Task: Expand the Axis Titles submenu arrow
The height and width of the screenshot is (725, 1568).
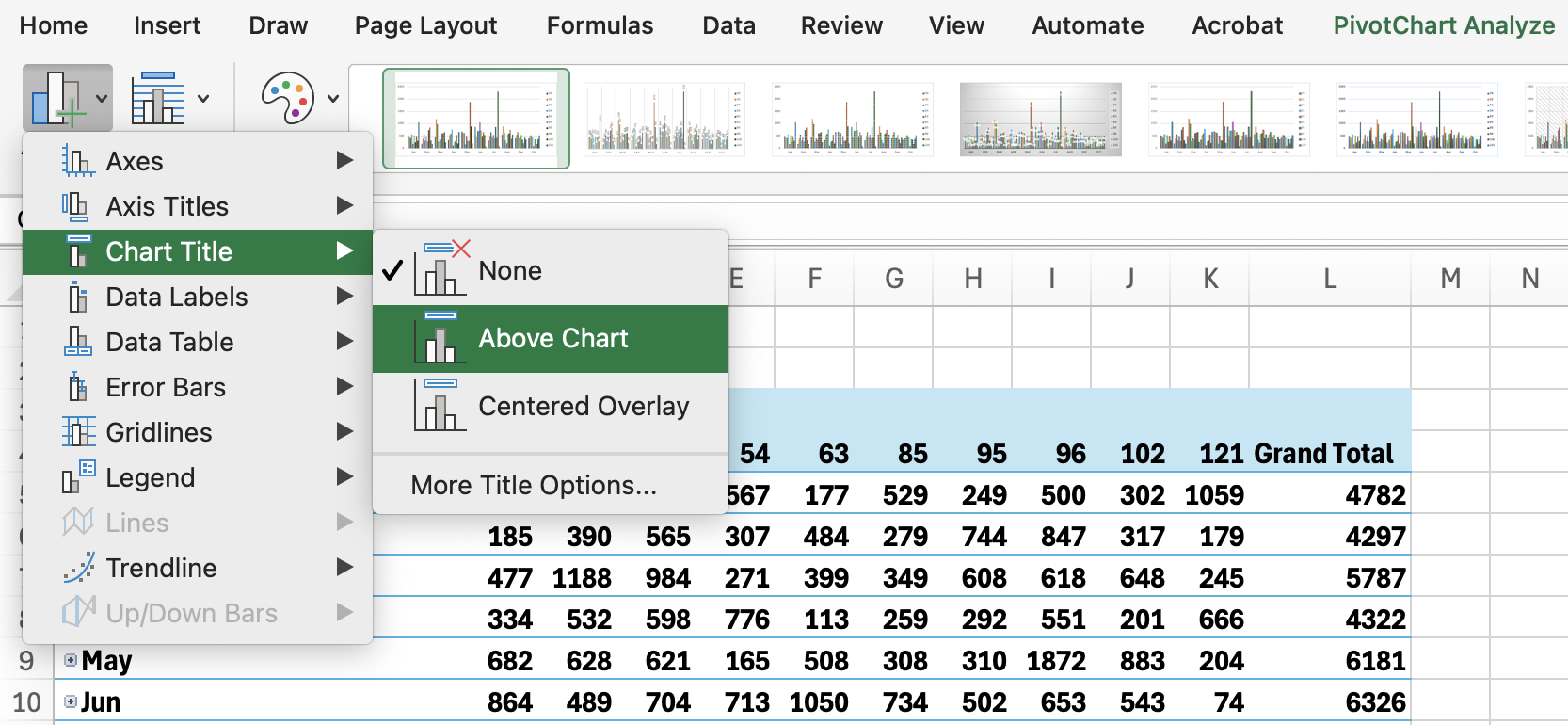Action: coord(344,206)
